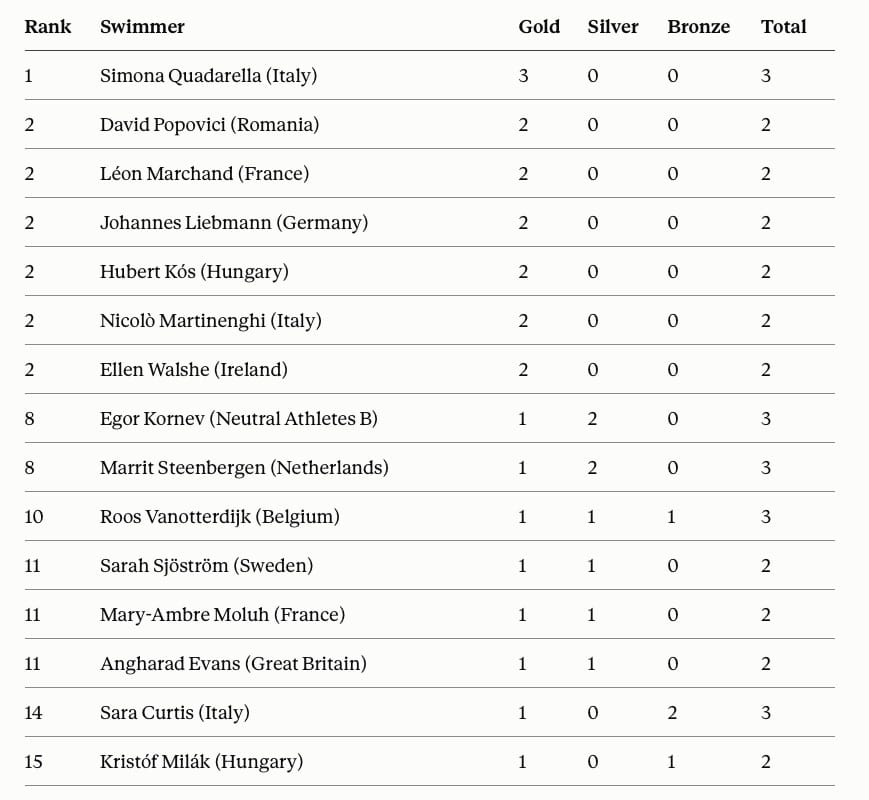The height and width of the screenshot is (800, 869).
Task: Click the Total column header
Action: pos(784,27)
